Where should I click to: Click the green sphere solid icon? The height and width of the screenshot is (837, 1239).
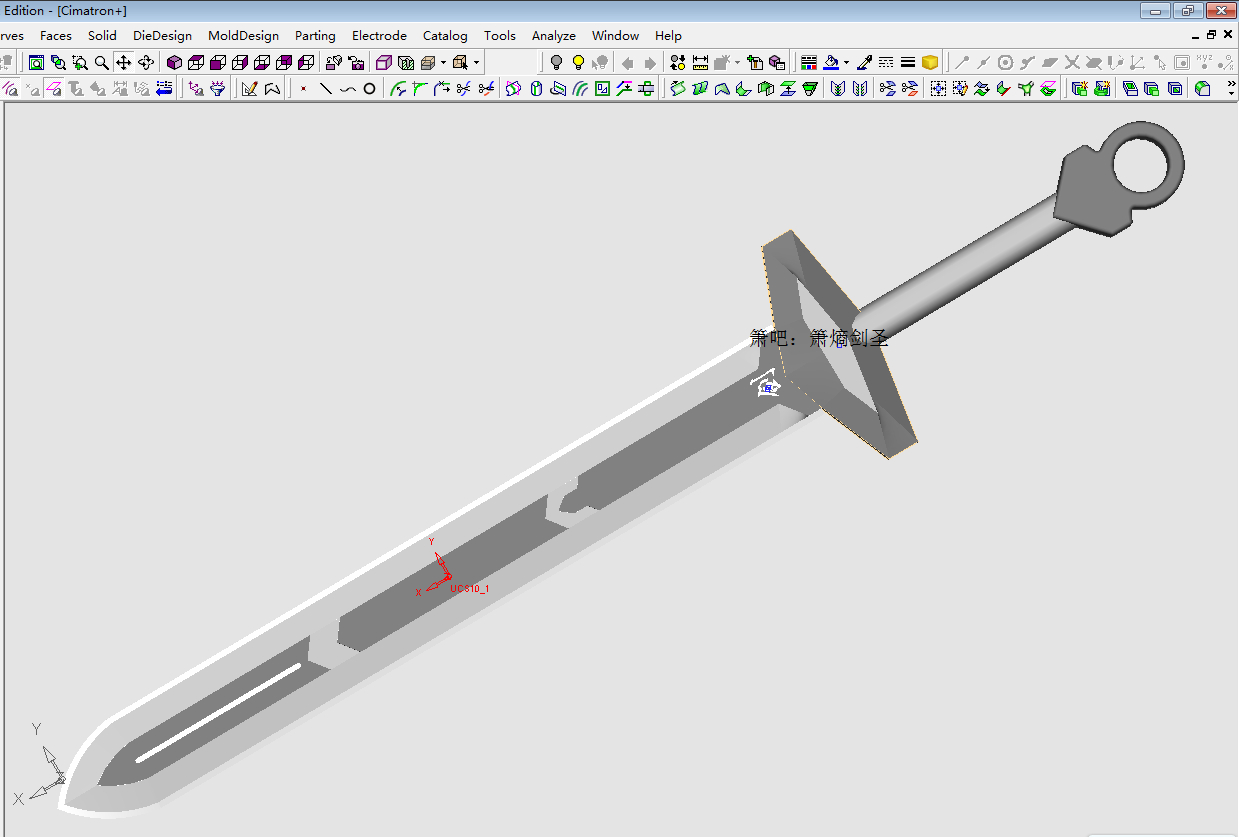click(x=1202, y=88)
